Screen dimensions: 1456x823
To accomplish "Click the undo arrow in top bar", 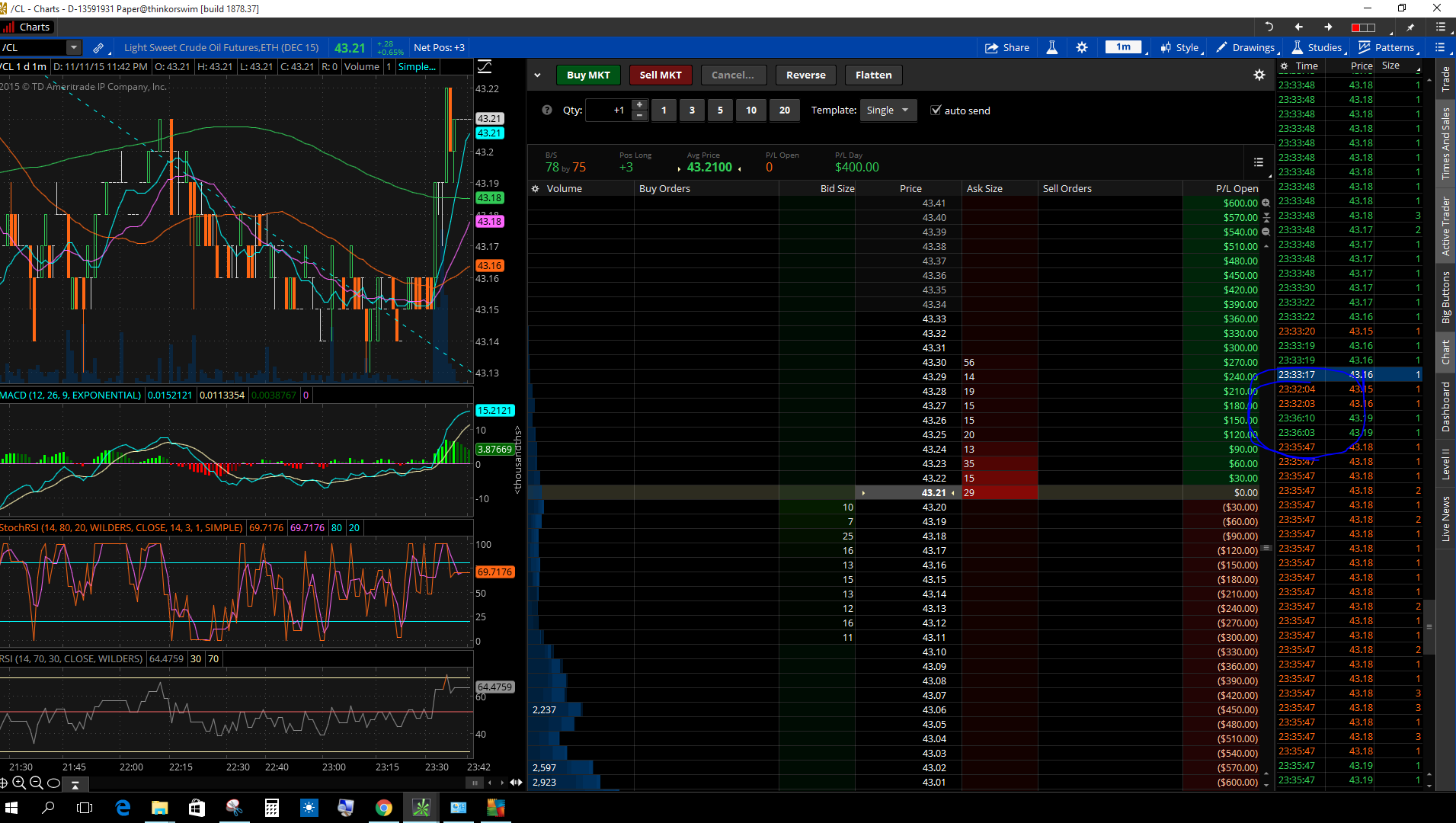I will pos(1269,27).
